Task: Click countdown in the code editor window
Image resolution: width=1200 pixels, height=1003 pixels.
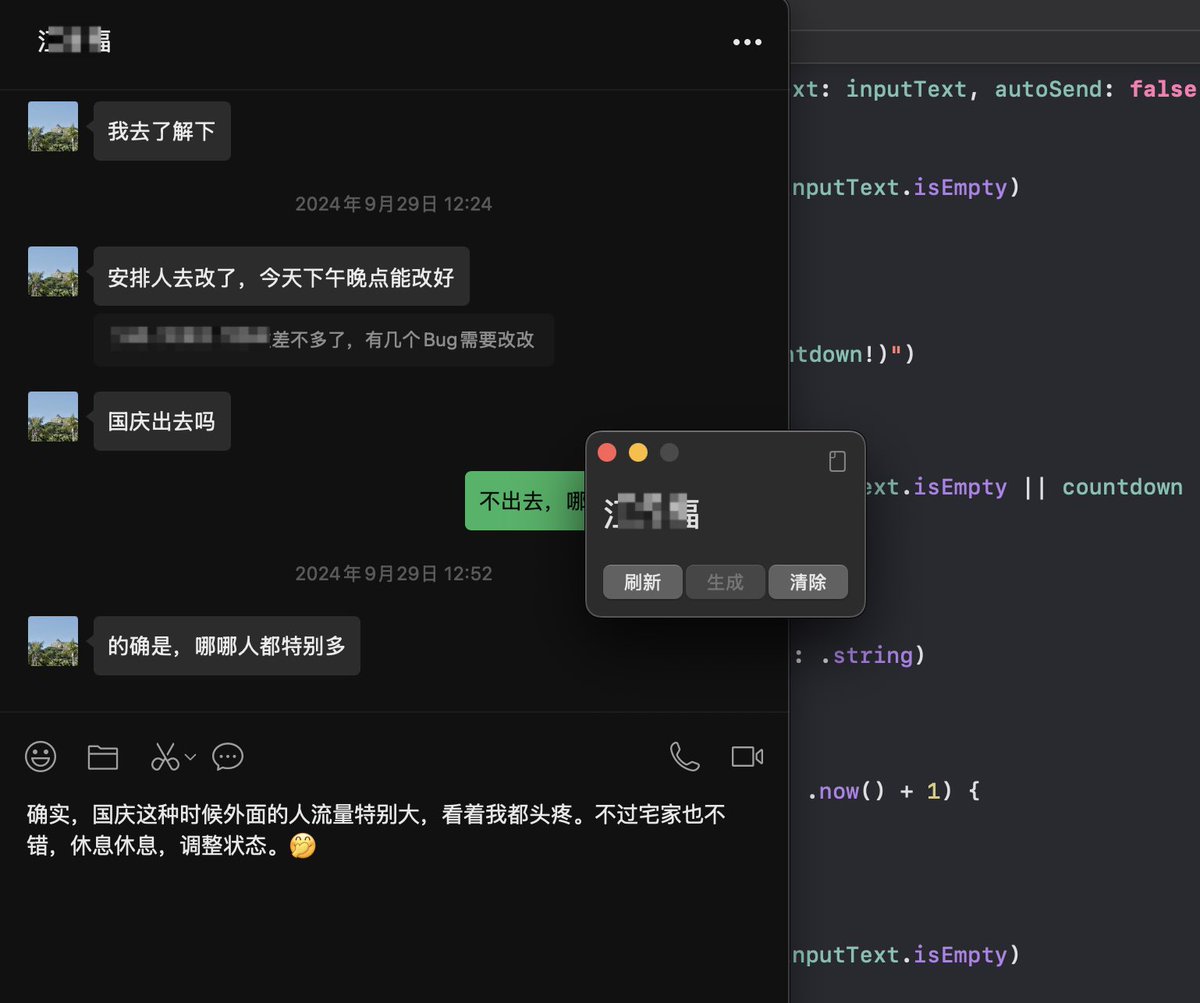Action: (x=1122, y=487)
